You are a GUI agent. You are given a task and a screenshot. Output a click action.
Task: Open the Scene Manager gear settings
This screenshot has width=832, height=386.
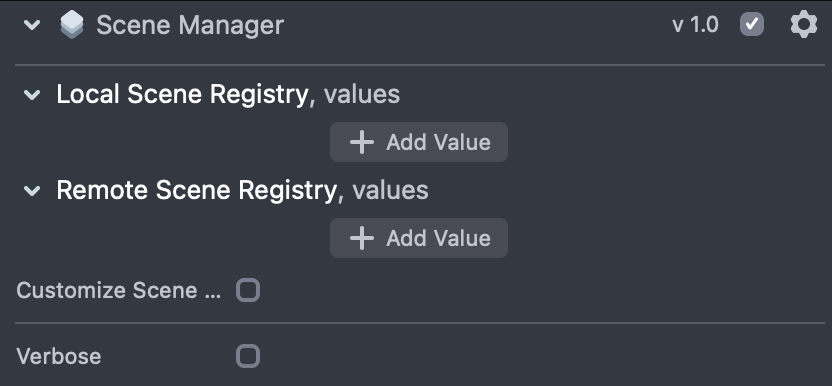[804, 24]
